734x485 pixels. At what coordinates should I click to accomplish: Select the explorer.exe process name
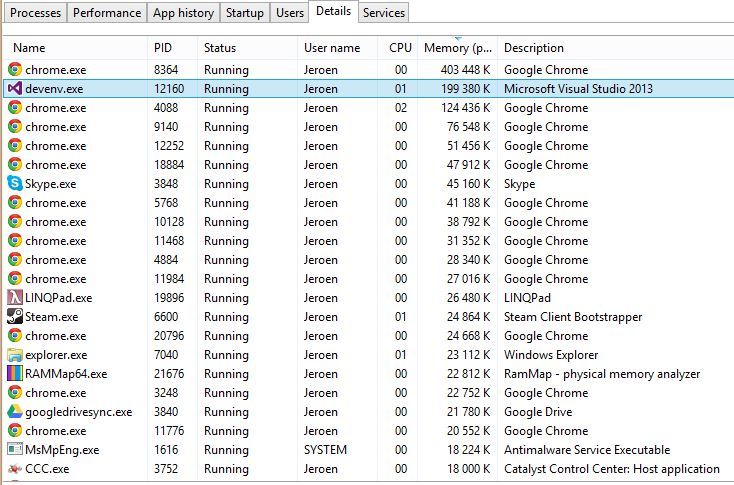(x=56, y=355)
